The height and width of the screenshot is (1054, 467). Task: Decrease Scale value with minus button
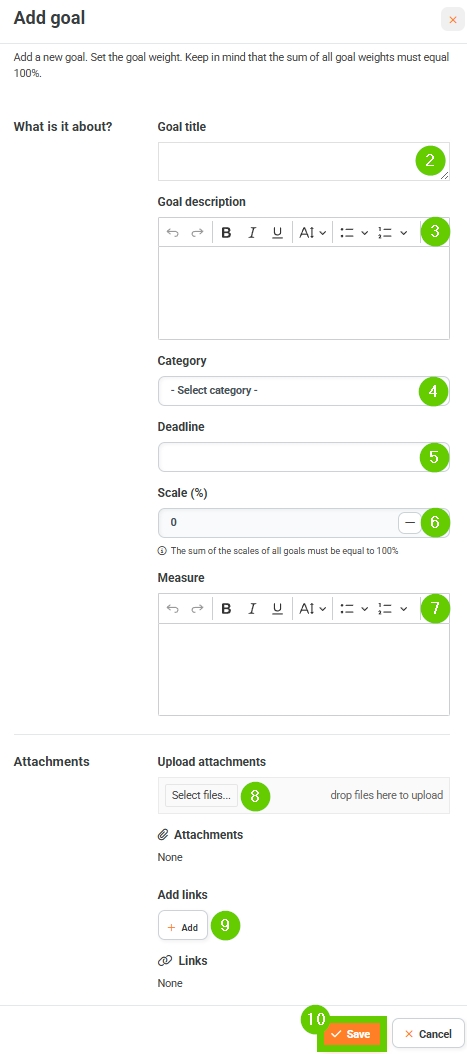[410, 522]
